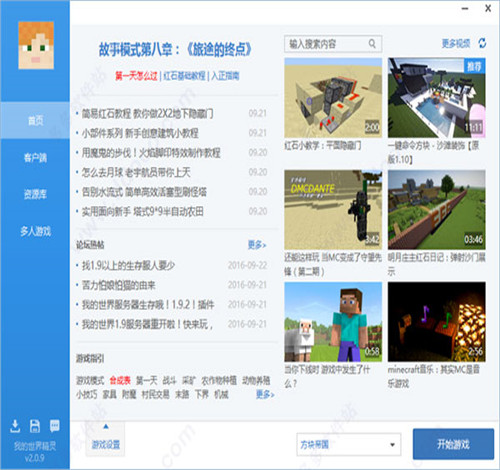Open article 实用面向新手 塔式9*9半自动农田
500x470 pixels.
pos(143,212)
